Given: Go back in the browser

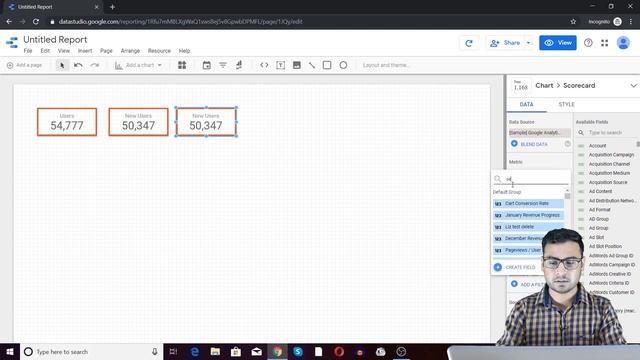Looking at the screenshot, I should pos(9,22).
